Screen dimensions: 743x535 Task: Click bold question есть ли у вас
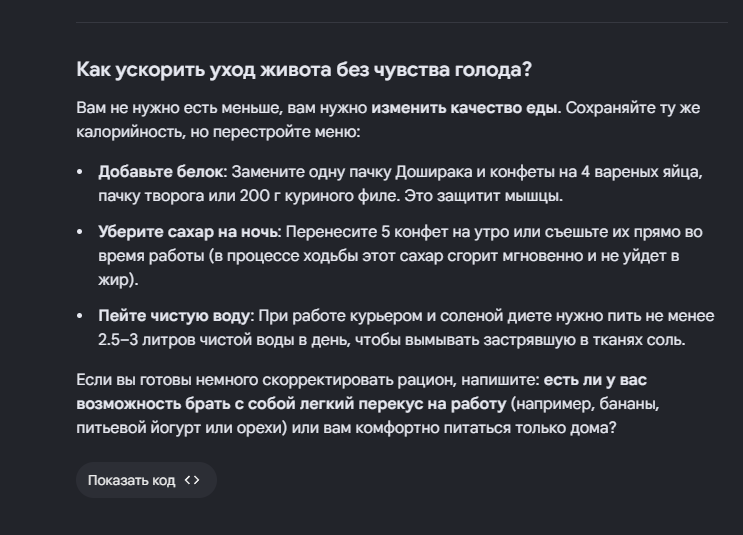595,380
